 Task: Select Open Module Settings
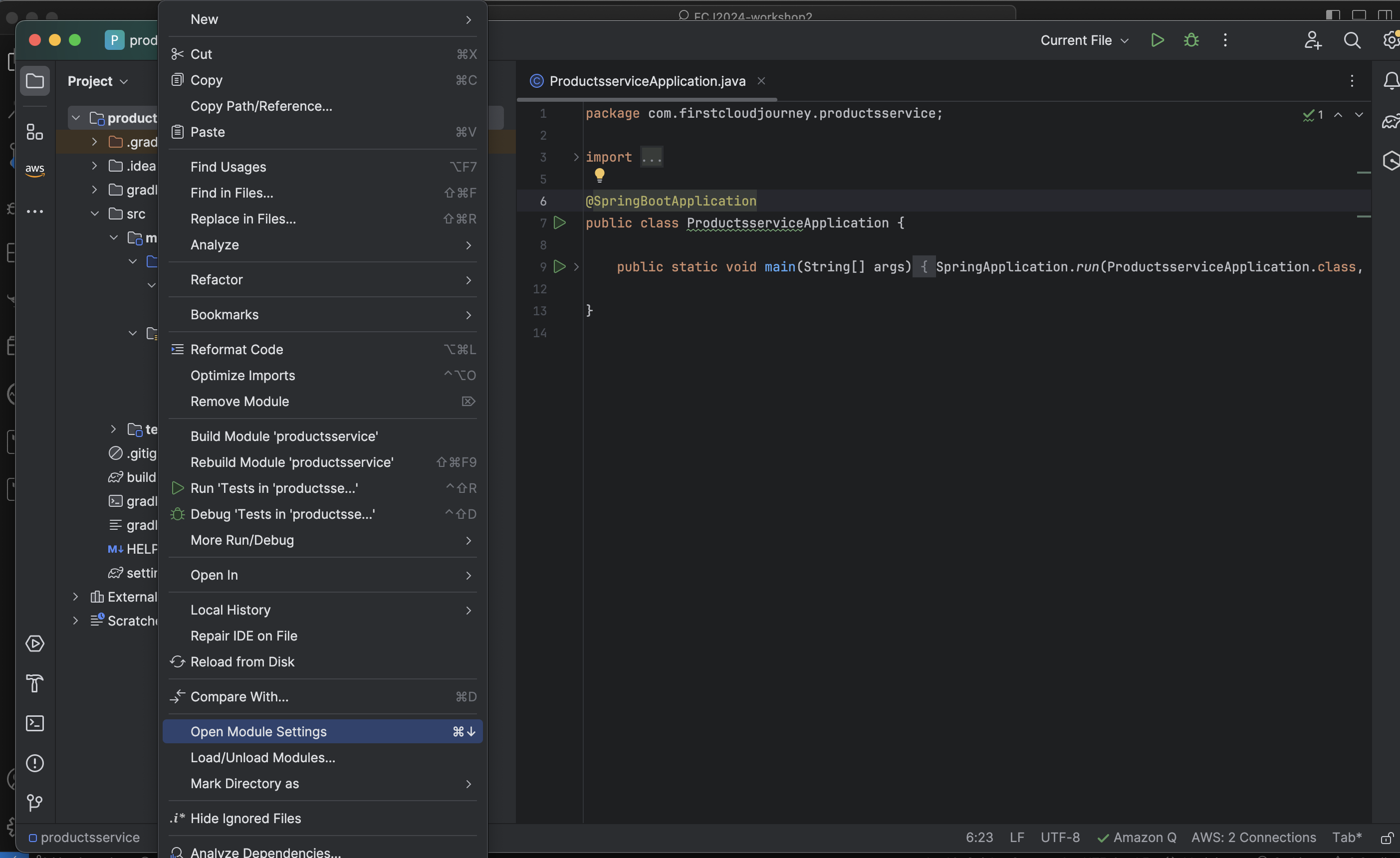(x=322, y=731)
